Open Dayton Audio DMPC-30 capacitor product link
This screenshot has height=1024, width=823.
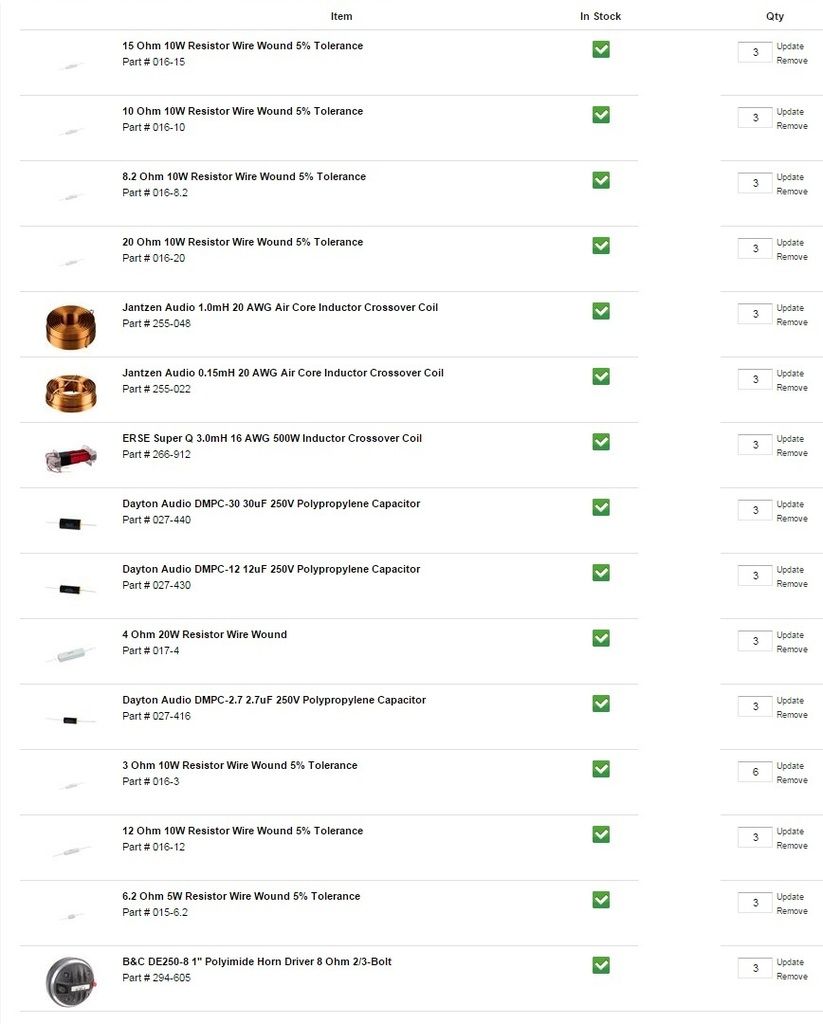(271, 504)
